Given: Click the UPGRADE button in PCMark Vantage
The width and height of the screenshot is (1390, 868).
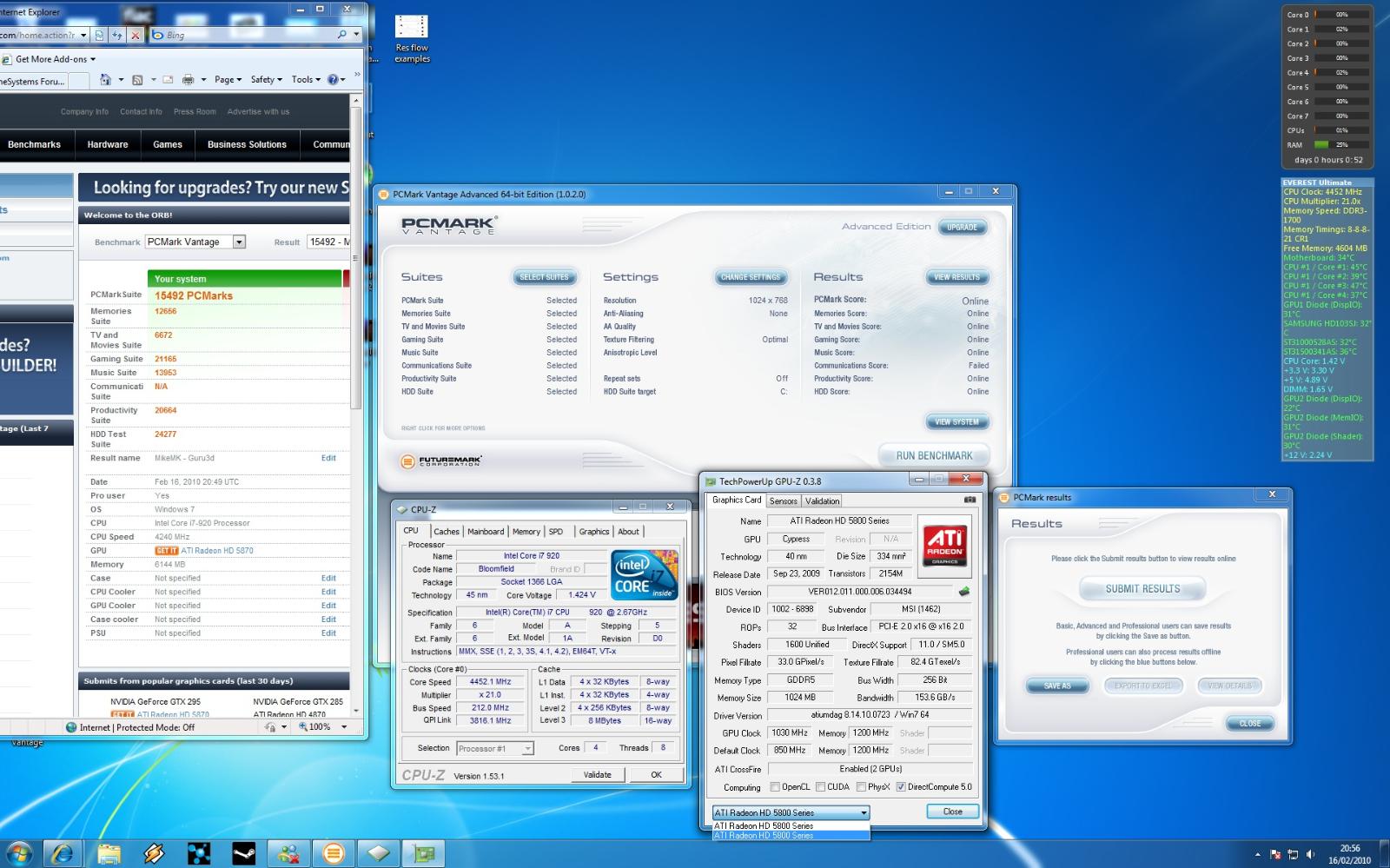Looking at the screenshot, I should click(962, 228).
